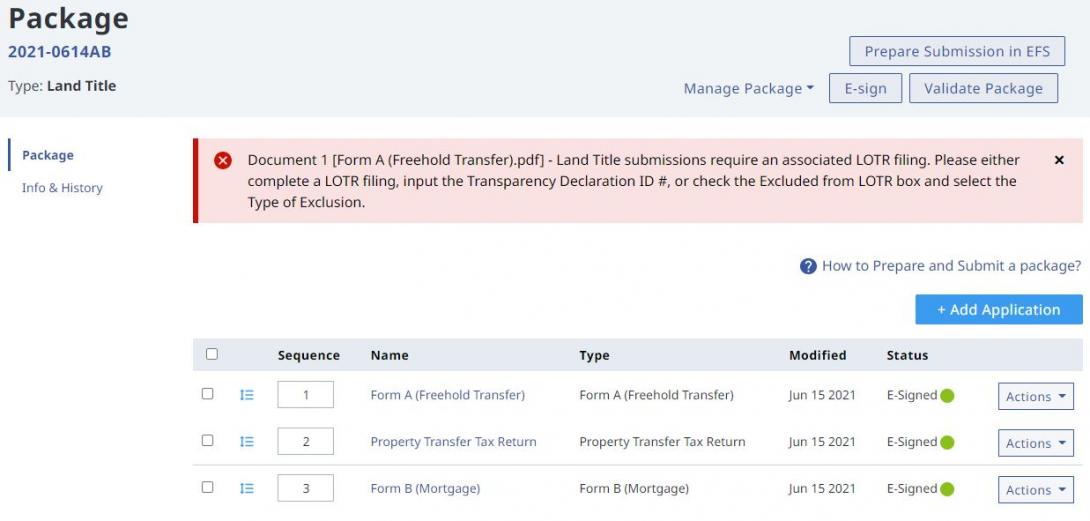Click green status dot for Form B (Mortgage)
Image resolution: width=1090 pixels, height=521 pixels.
(x=947, y=489)
